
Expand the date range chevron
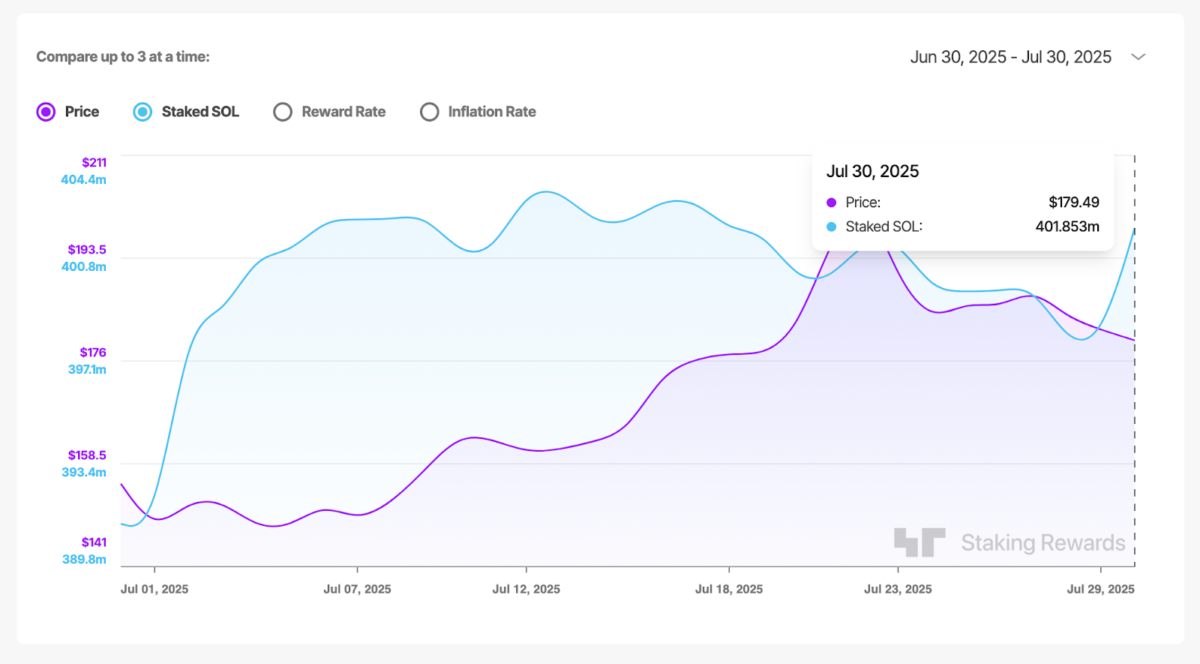pyautogui.click(x=1137, y=57)
